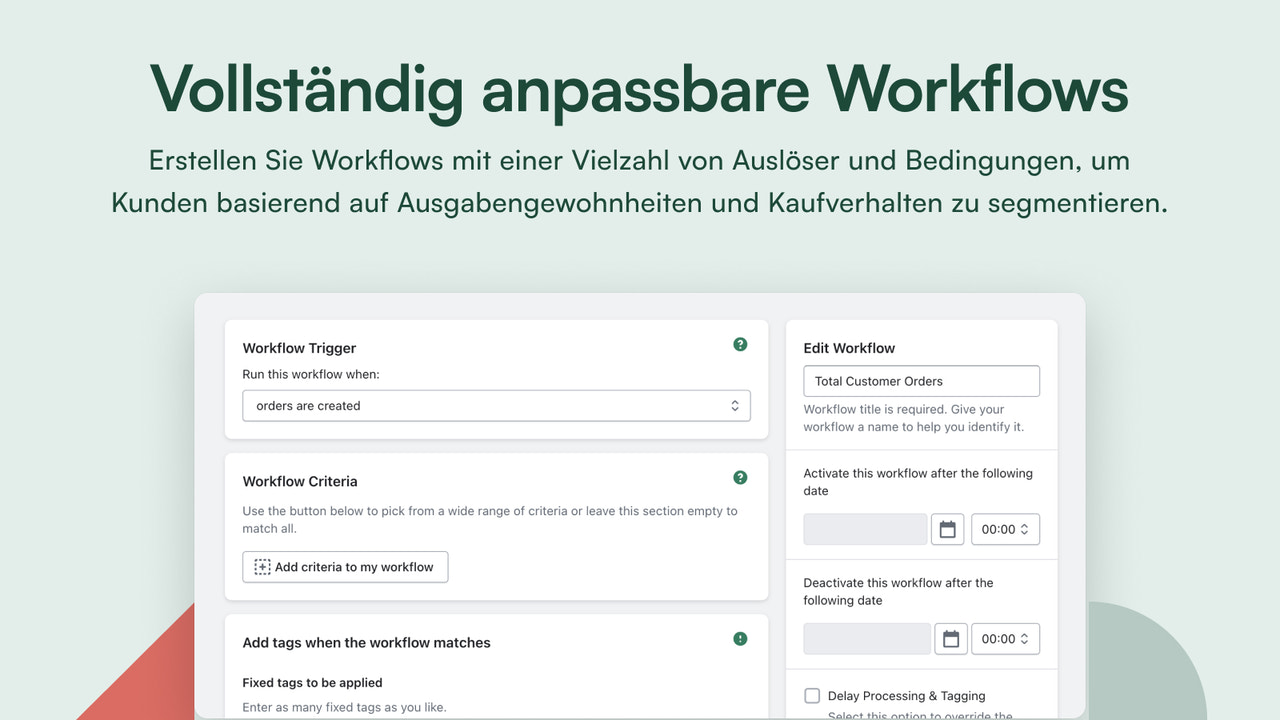The height and width of the screenshot is (720, 1280).
Task: Click the 'Edit Workflow' heading
Action: pyautogui.click(x=849, y=348)
